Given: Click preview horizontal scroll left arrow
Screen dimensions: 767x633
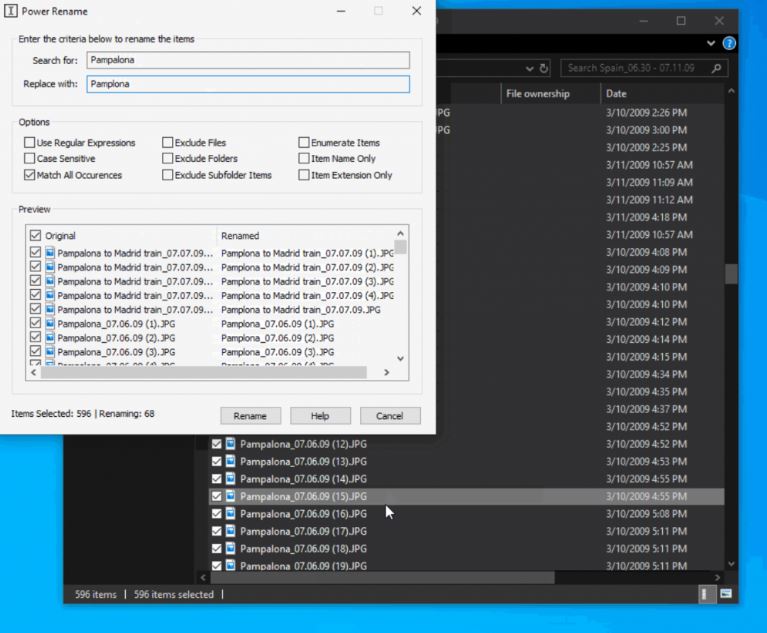Looking at the screenshot, I should [x=33, y=372].
